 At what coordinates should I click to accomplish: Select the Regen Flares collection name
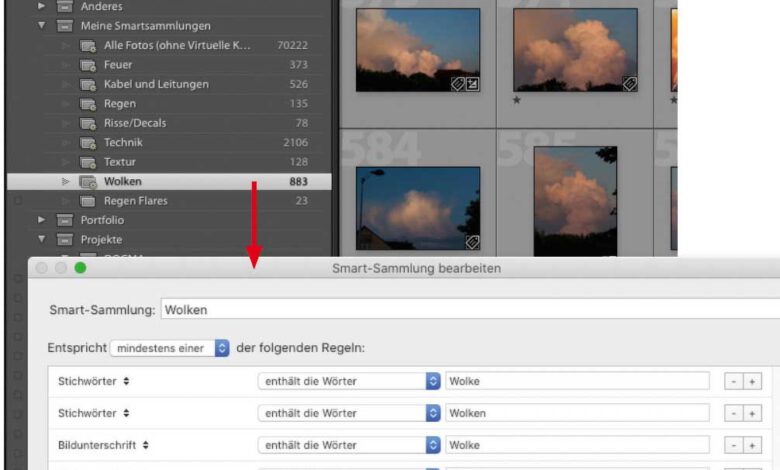pos(136,200)
